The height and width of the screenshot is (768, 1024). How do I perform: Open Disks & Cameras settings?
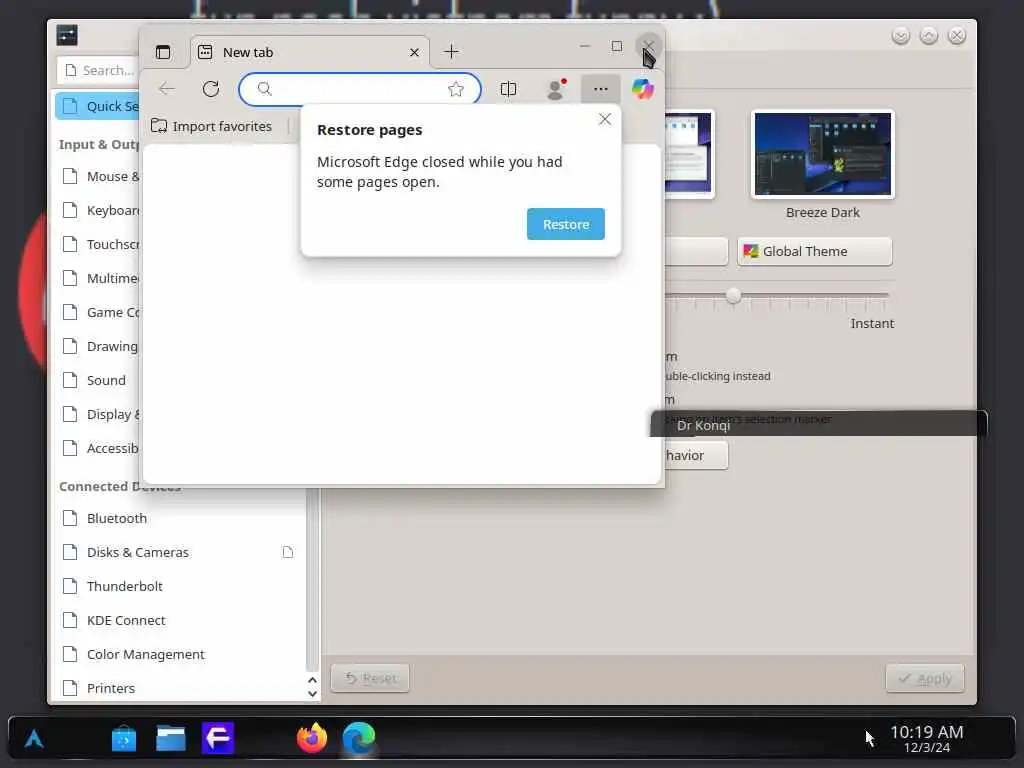tap(180, 552)
